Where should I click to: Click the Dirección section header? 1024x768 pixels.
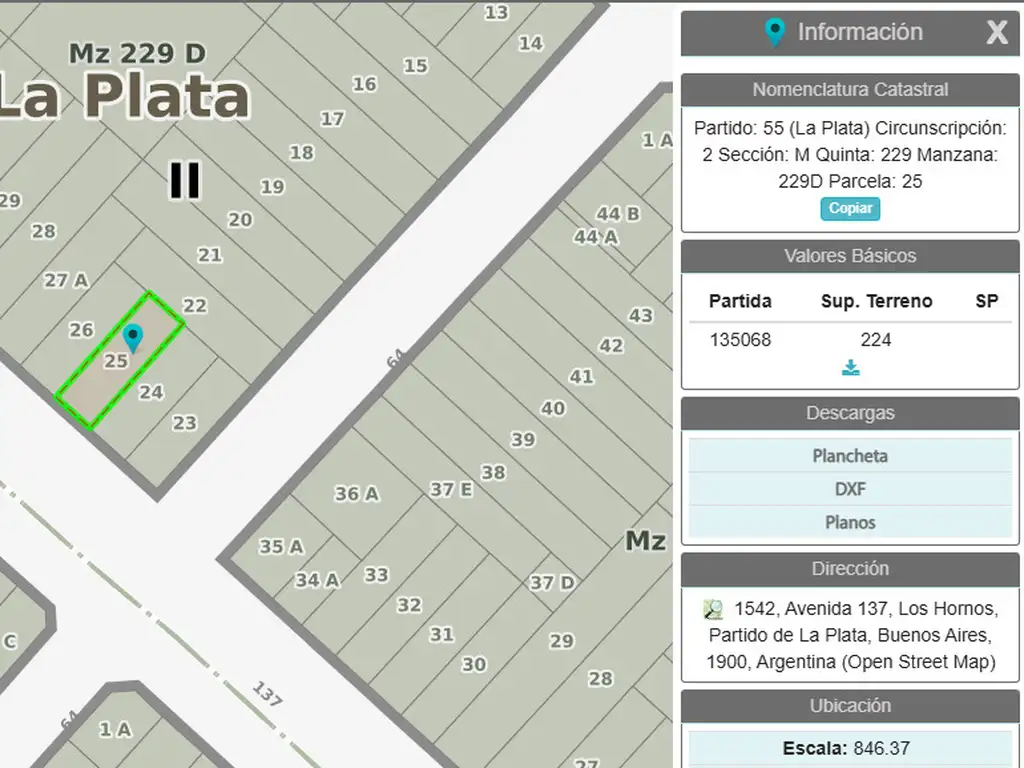coord(850,569)
